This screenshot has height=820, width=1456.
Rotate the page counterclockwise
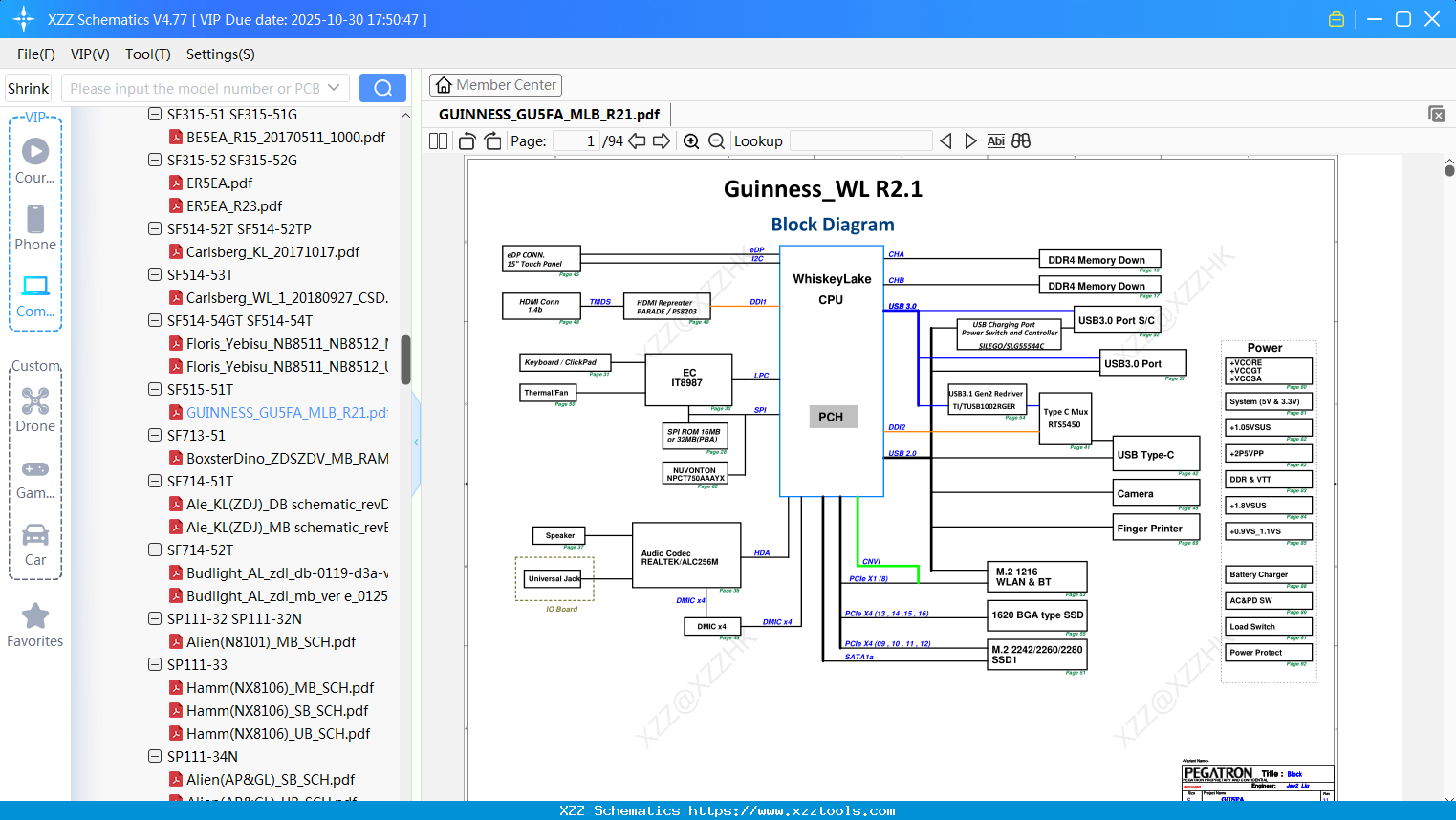(467, 141)
